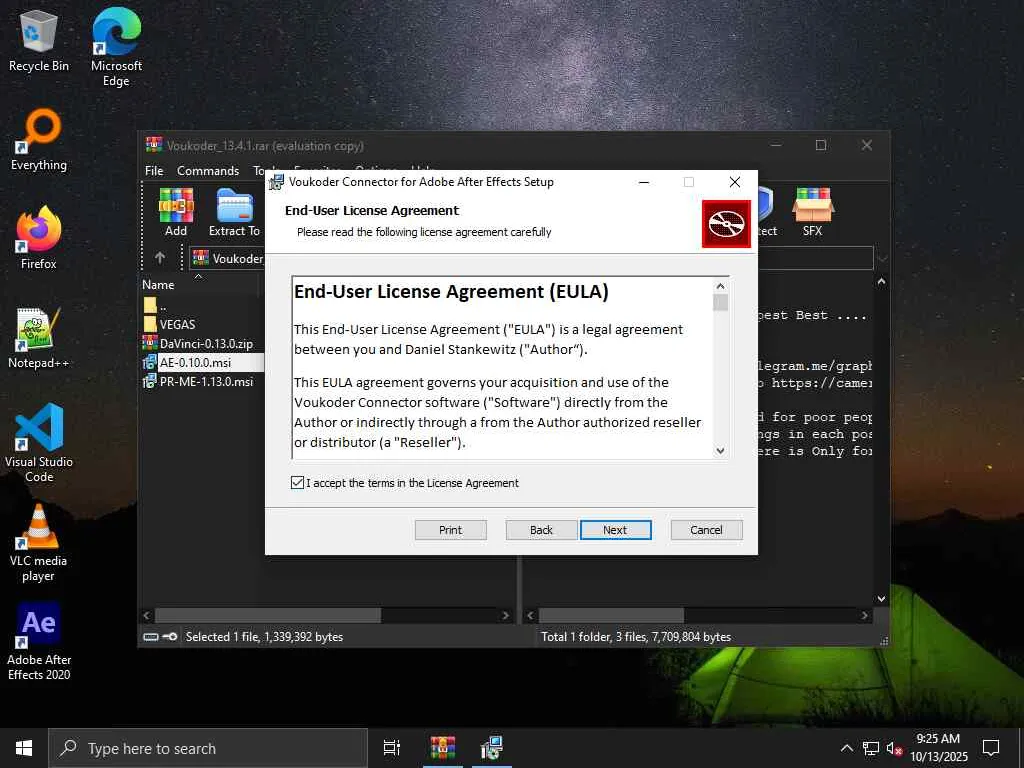This screenshot has height=768, width=1024.
Task: Select the Notepad++ desktop icon
Action: (x=39, y=337)
